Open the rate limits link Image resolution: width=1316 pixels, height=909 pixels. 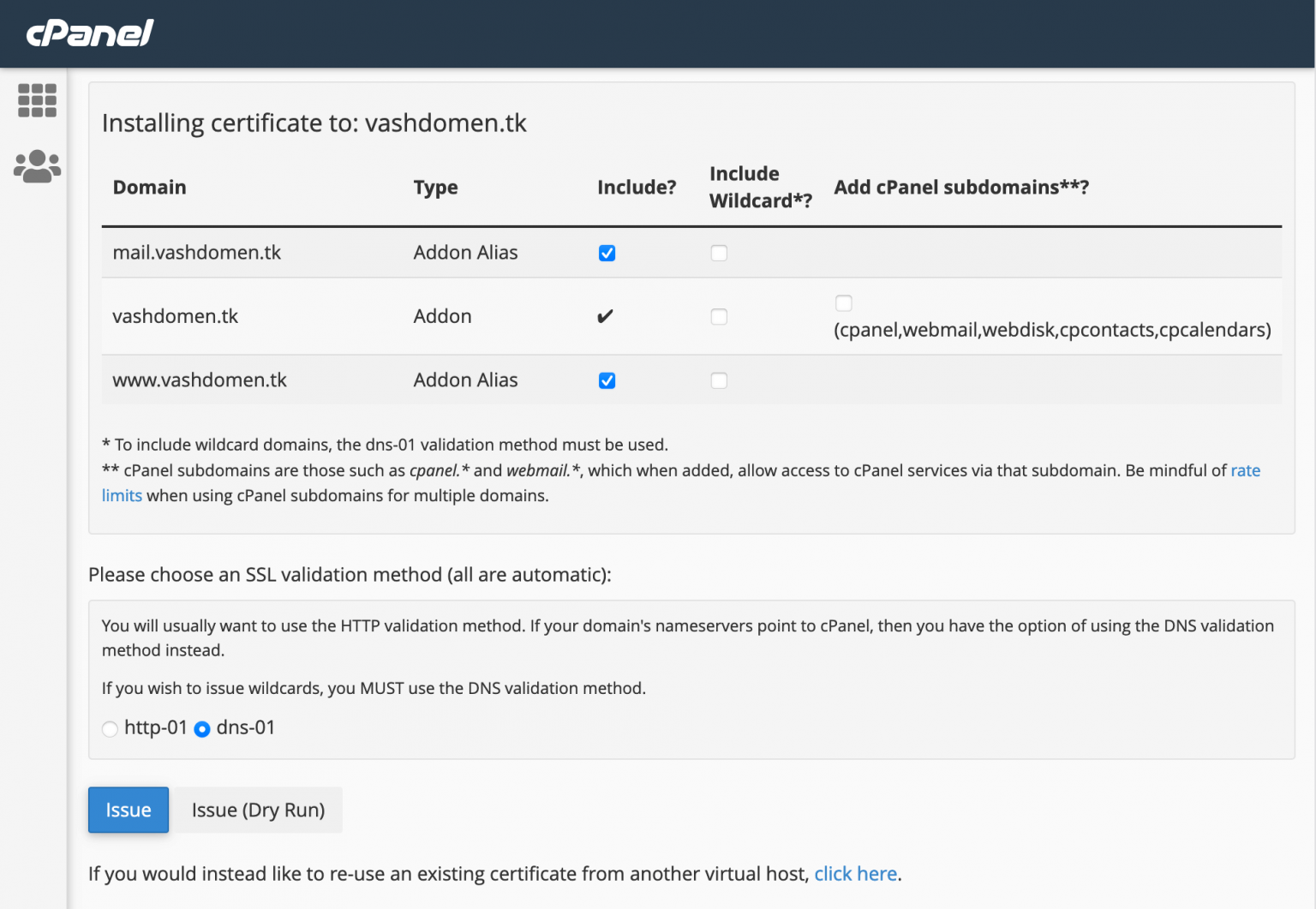1246,470
